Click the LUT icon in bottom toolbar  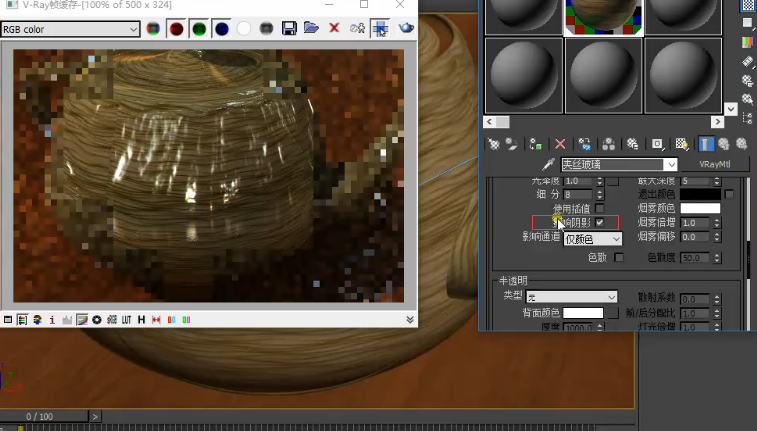click(x=127, y=319)
